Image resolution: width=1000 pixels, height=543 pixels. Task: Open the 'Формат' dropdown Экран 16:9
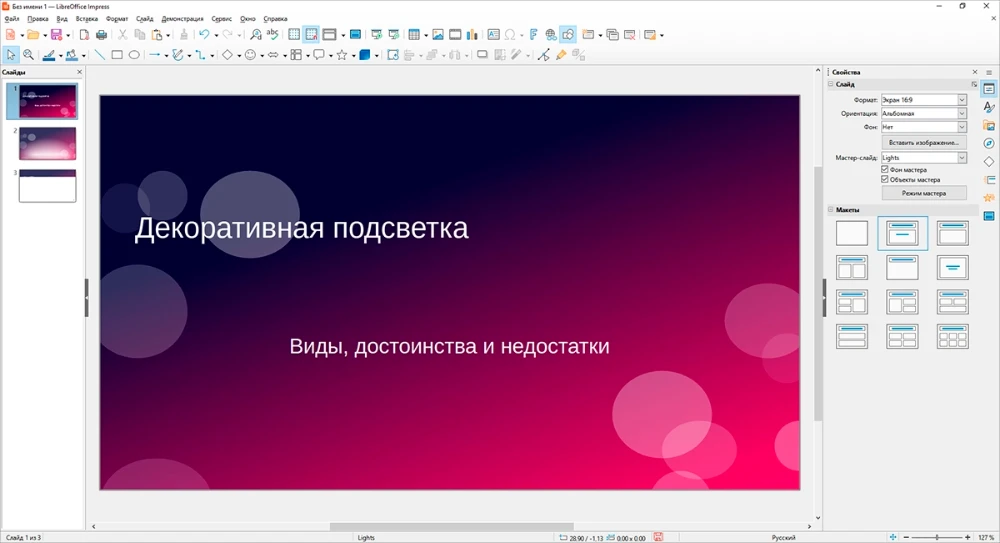(923, 100)
